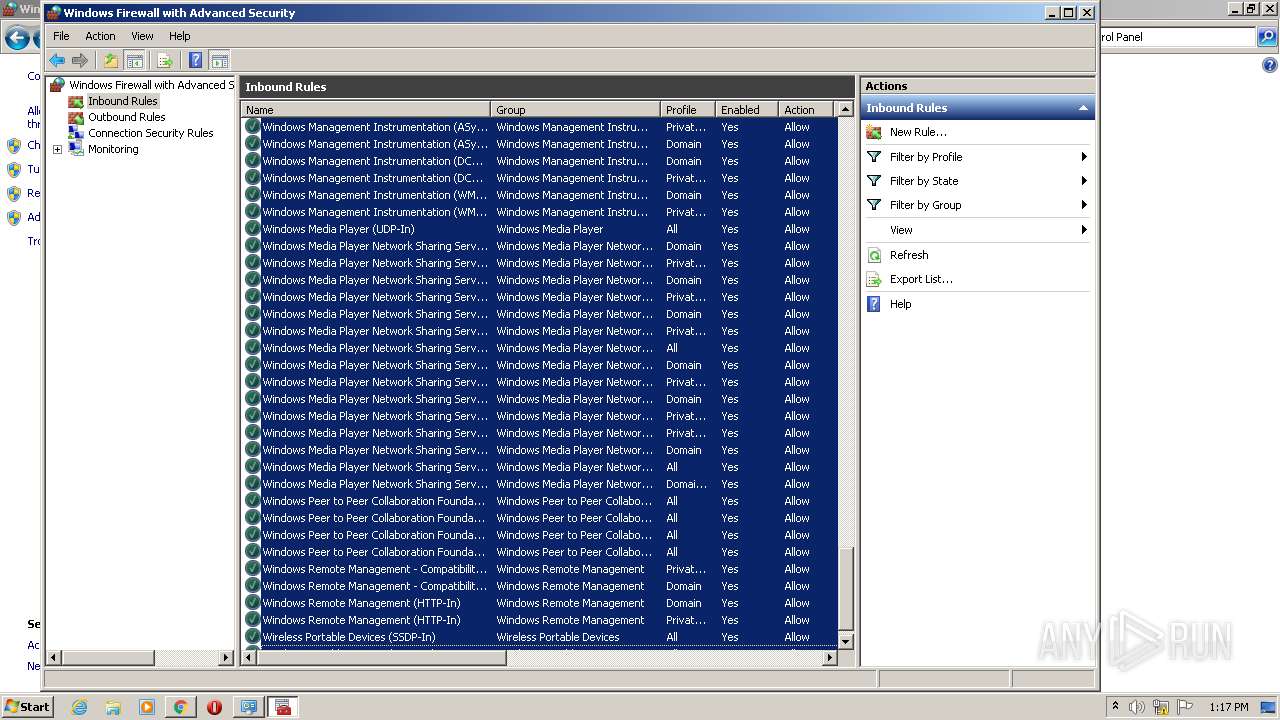Click tree pane horizontal scroll left arrow
Screen dimensions: 1280x720
pyautogui.click(x=54, y=658)
